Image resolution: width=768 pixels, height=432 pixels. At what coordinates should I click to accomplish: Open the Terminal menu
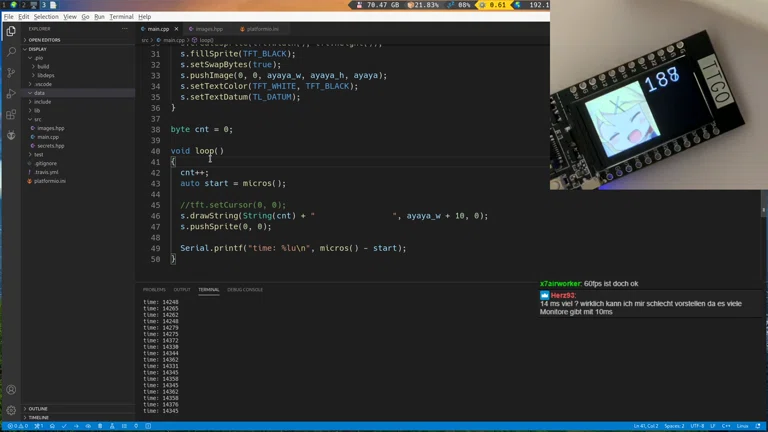(x=121, y=17)
